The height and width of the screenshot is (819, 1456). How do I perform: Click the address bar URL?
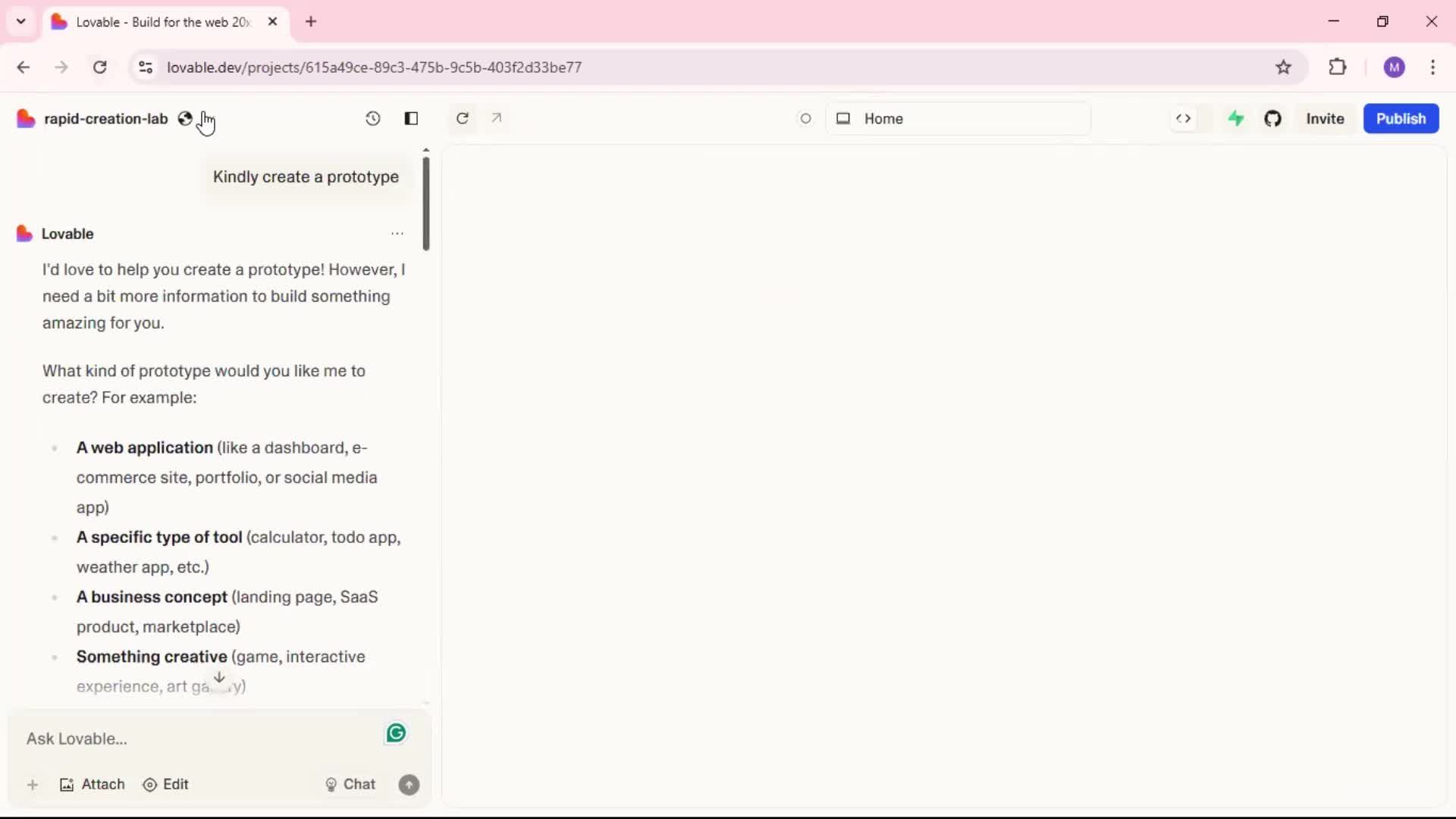click(375, 67)
